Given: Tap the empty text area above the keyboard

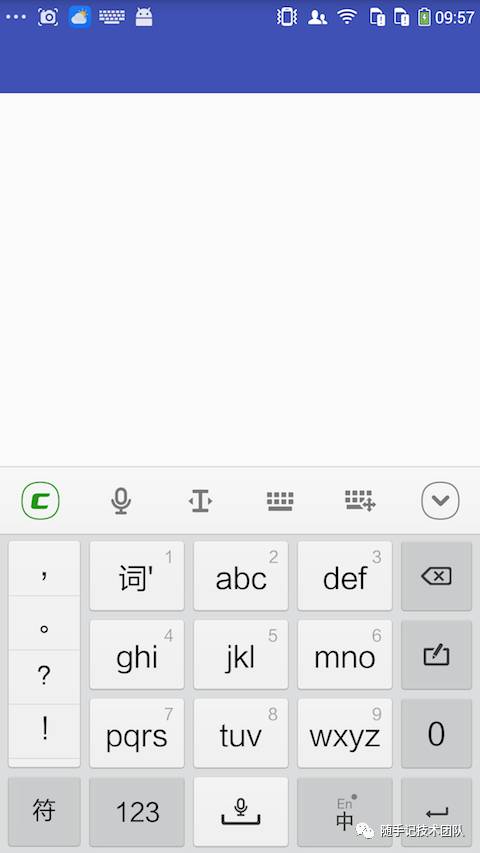Looking at the screenshot, I should click(240, 280).
